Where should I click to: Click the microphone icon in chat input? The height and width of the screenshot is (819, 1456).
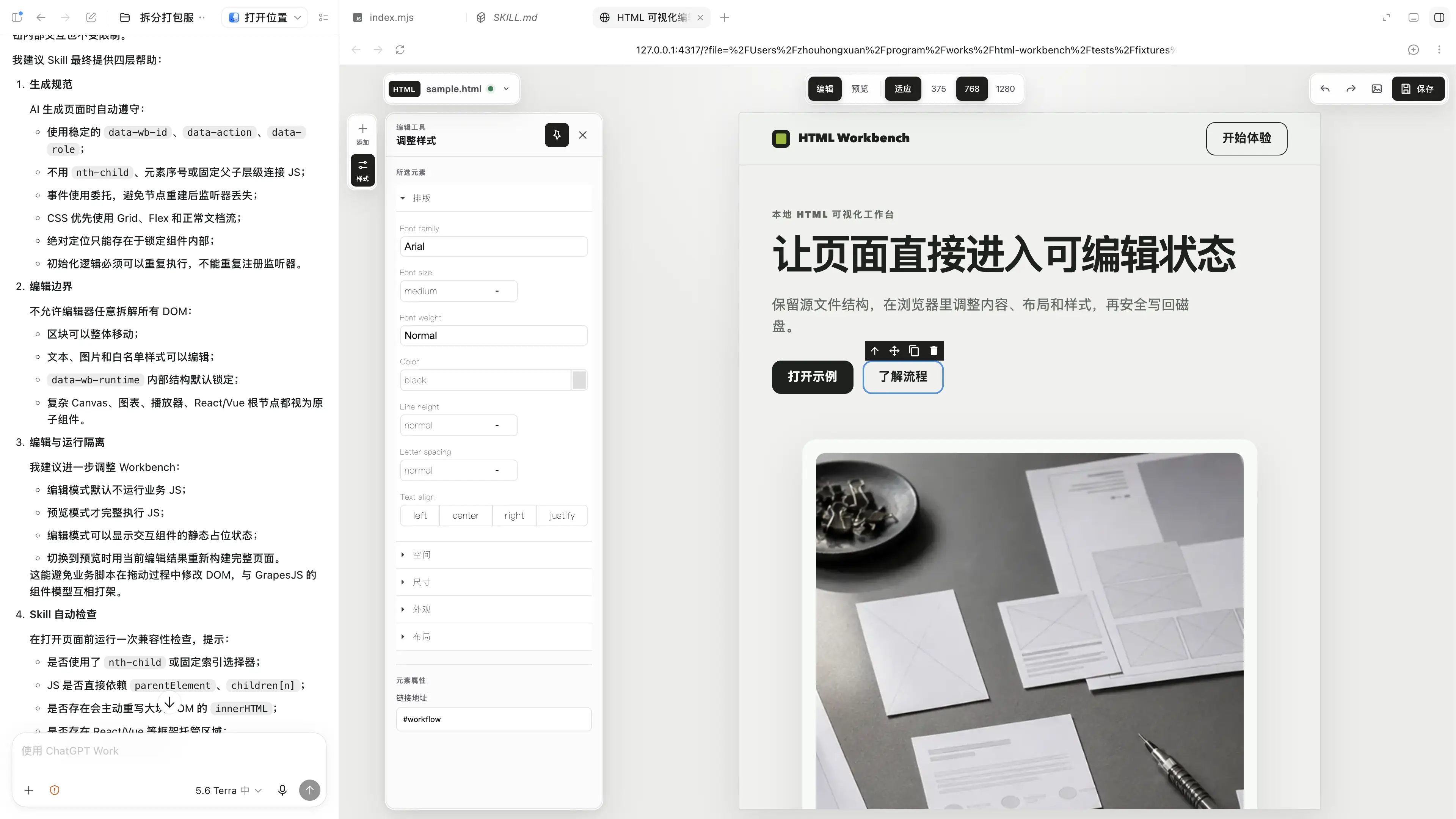[x=282, y=790]
